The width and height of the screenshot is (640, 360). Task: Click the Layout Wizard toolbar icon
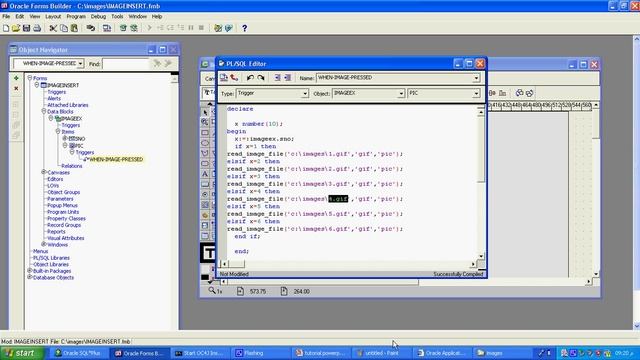coord(229,28)
